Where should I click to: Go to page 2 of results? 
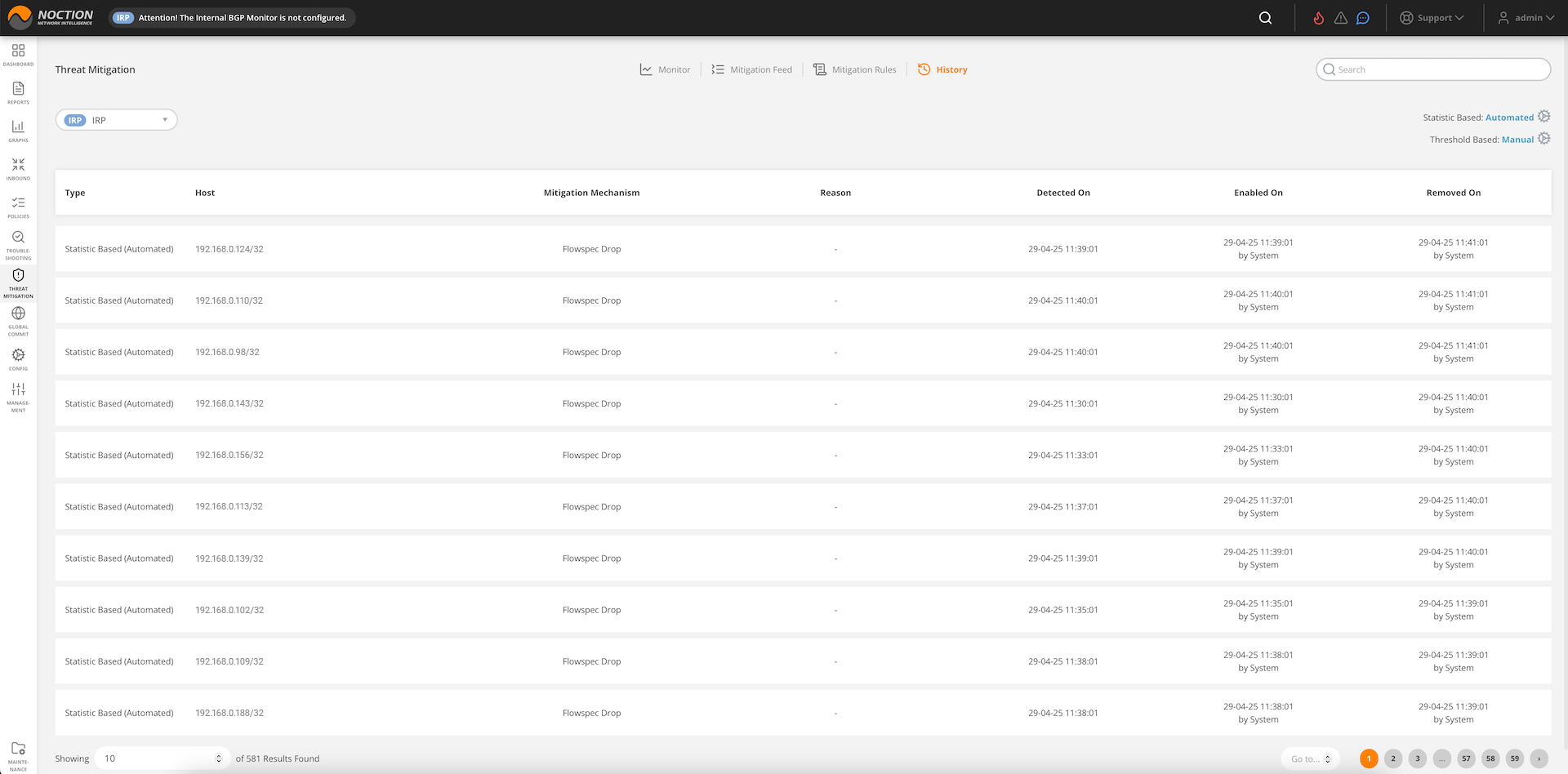[1393, 758]
